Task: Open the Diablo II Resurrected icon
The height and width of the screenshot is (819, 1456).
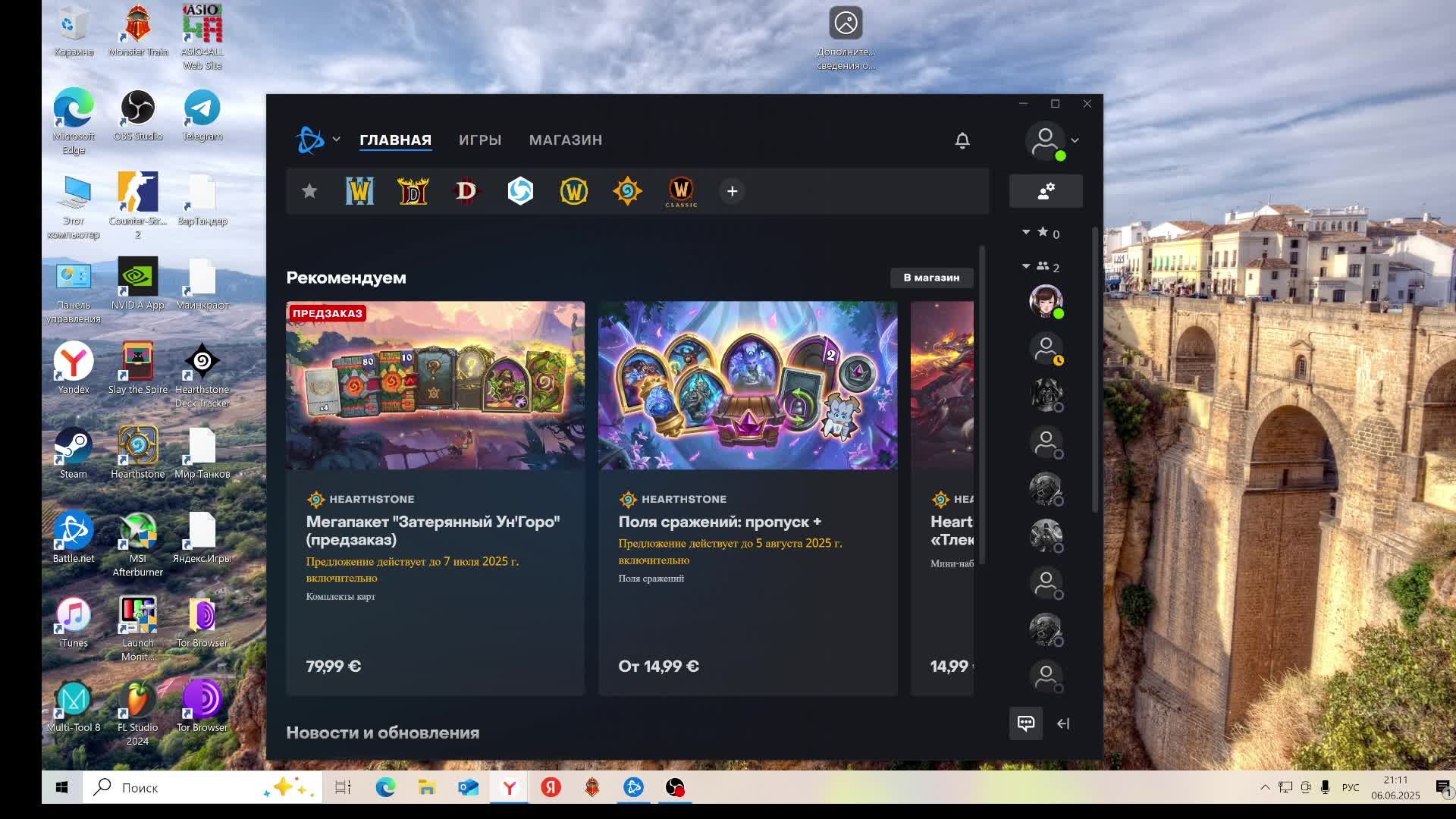Action: (413, 191)
